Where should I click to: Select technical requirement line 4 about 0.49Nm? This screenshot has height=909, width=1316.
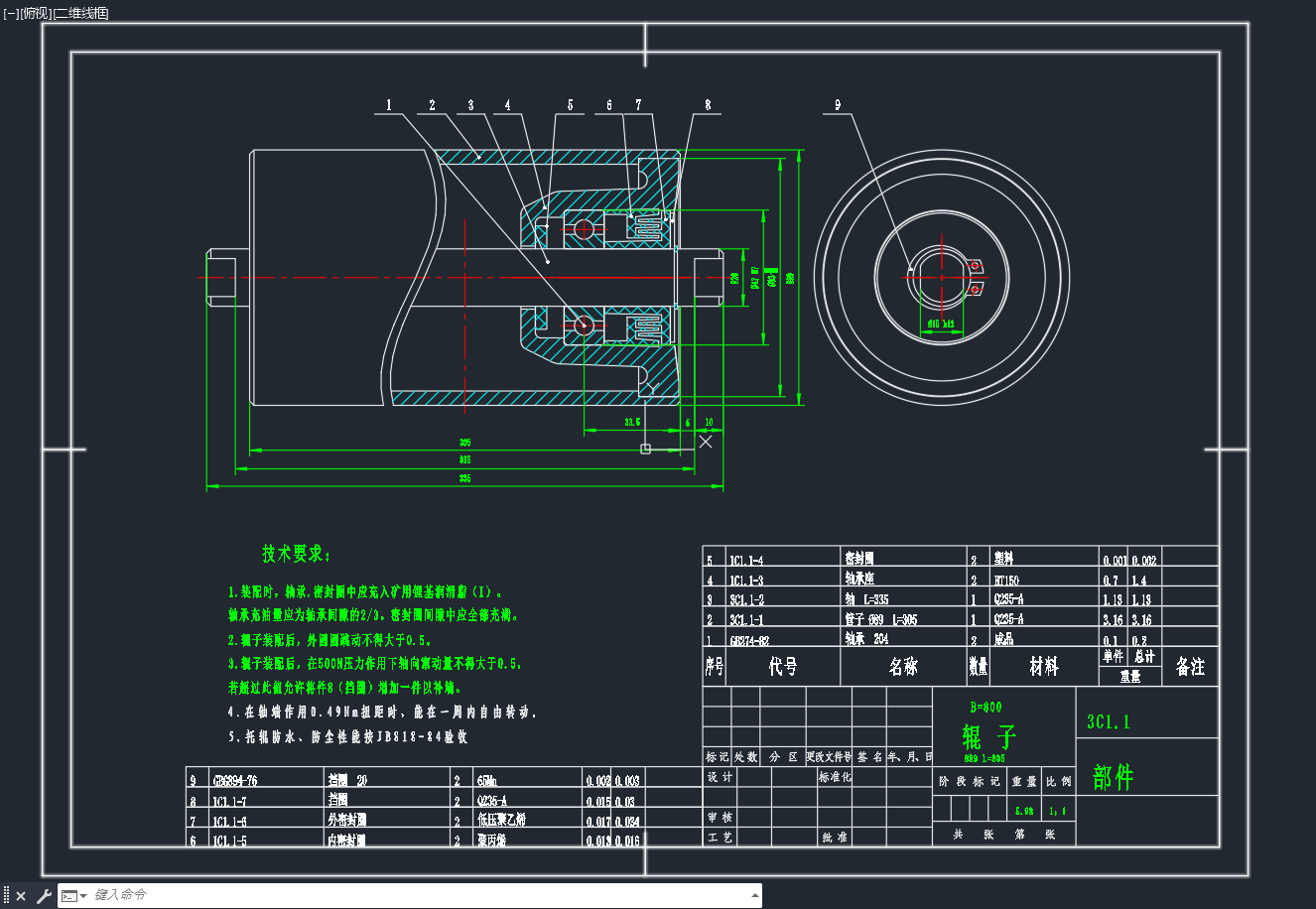tap(382, 712)
